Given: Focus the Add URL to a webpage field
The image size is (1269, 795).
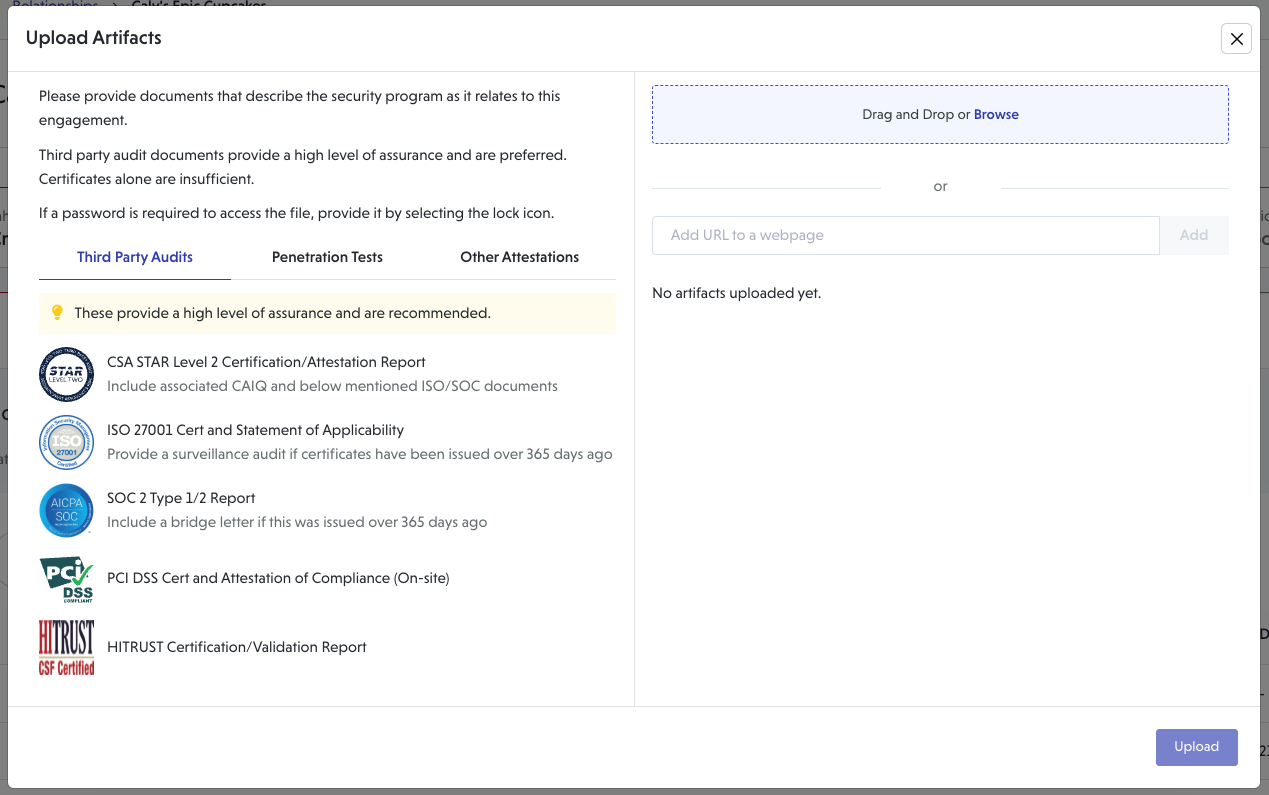Looking at the screenshot, I should (906, 235).
